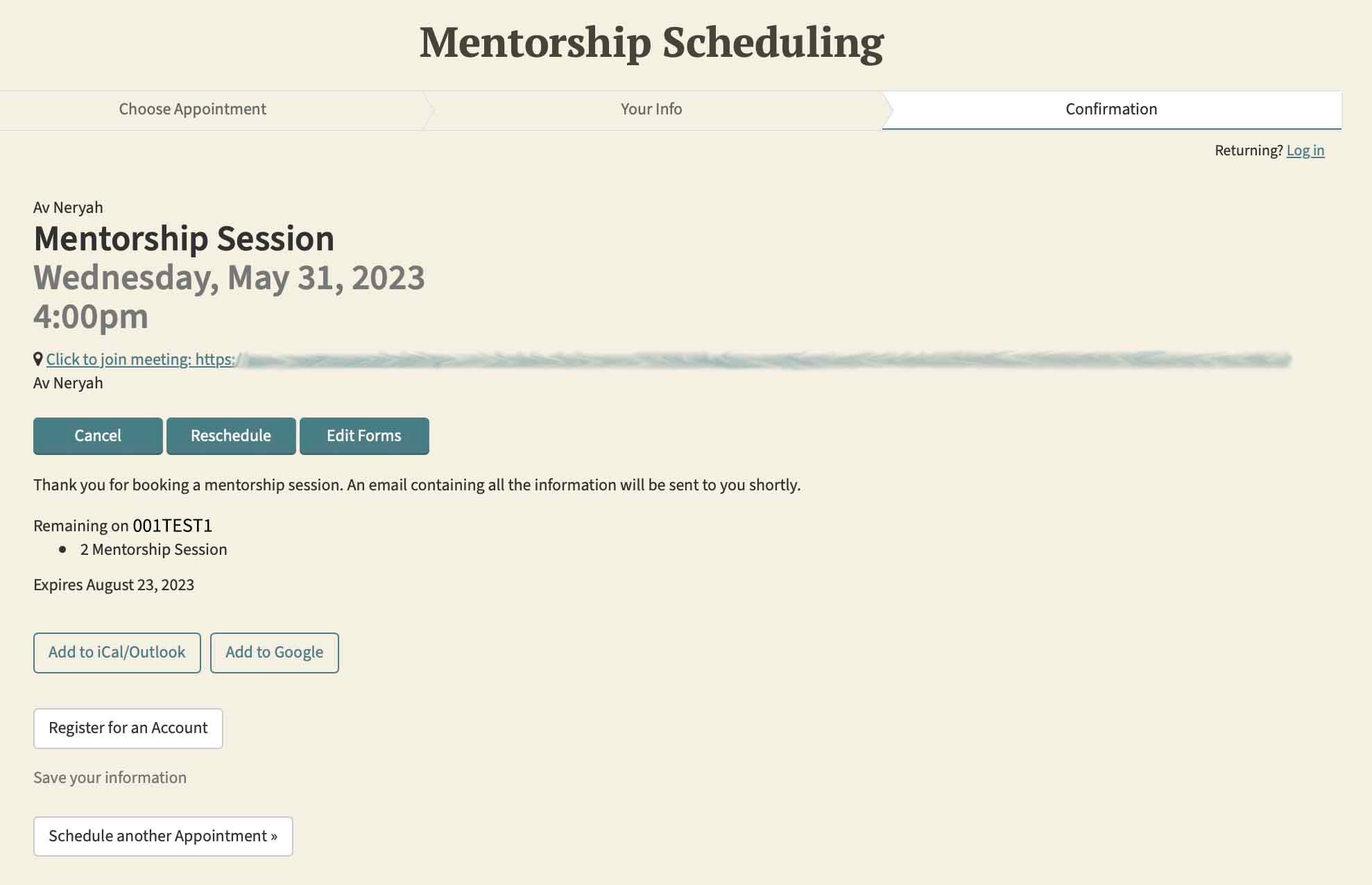Click the Log in link
The width and height of the screenshot is (1372, 885).
pos(1305,150)
